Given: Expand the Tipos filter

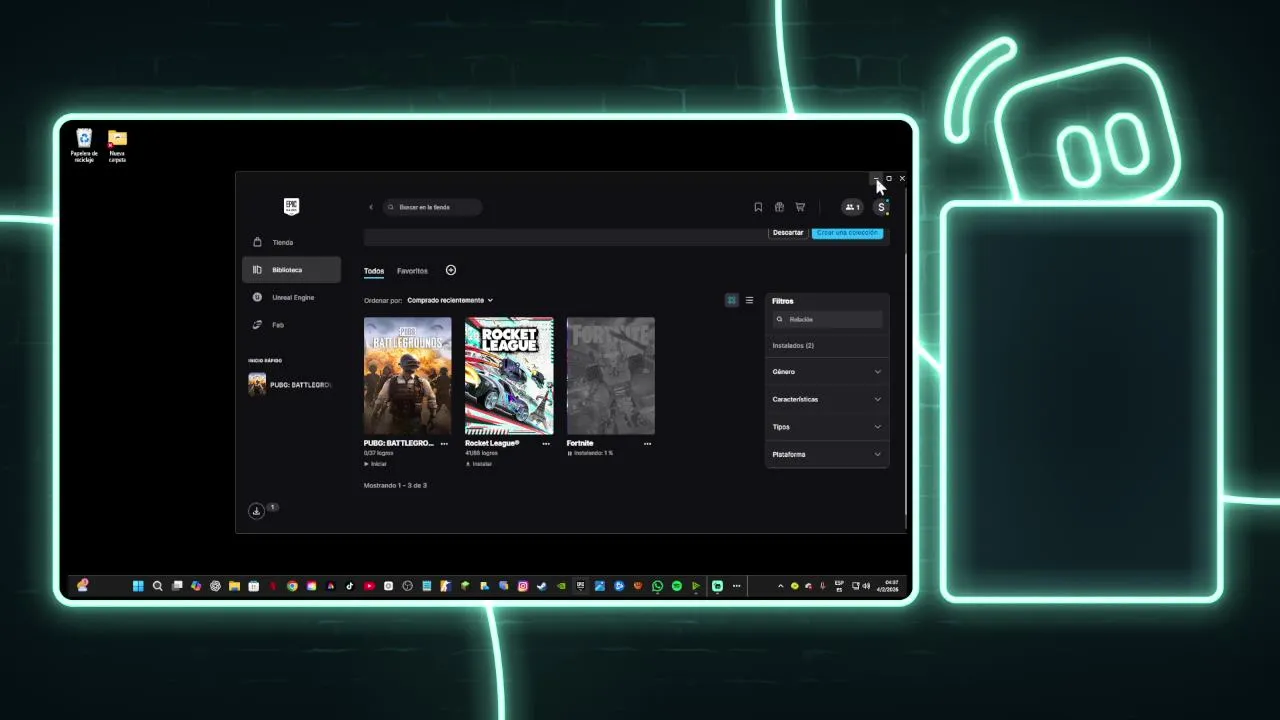Looking at the screenshot, I should pyautogui.click(x=827, y=427).
